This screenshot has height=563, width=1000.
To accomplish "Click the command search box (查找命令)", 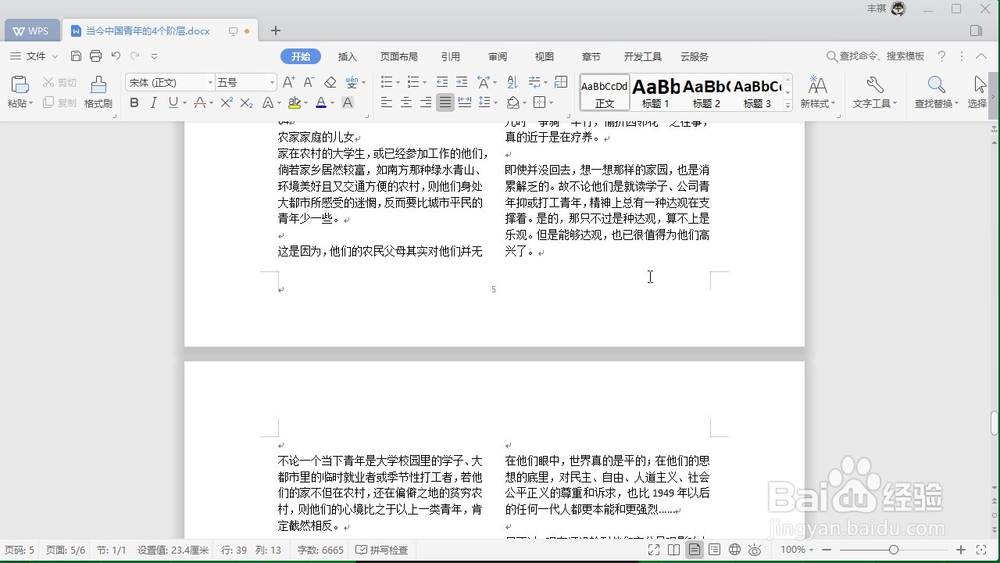I will [x=876, y=56].
